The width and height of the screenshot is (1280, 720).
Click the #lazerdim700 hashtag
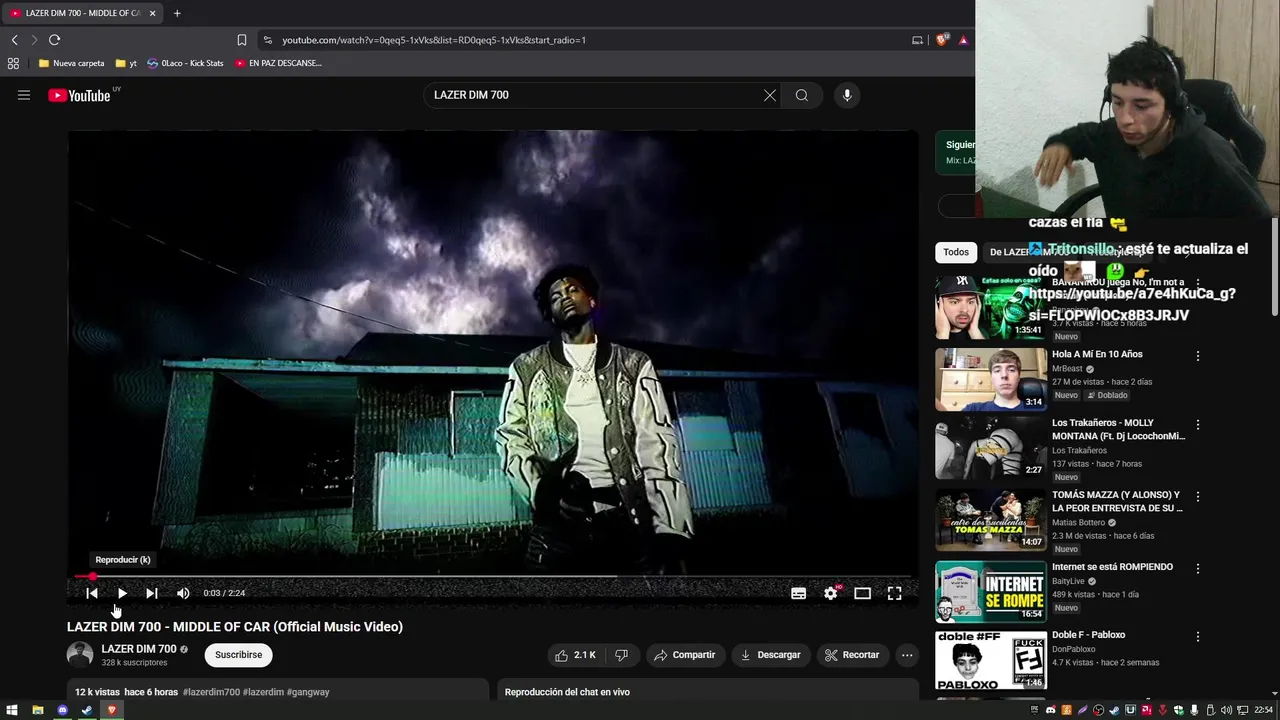point(211,692)
